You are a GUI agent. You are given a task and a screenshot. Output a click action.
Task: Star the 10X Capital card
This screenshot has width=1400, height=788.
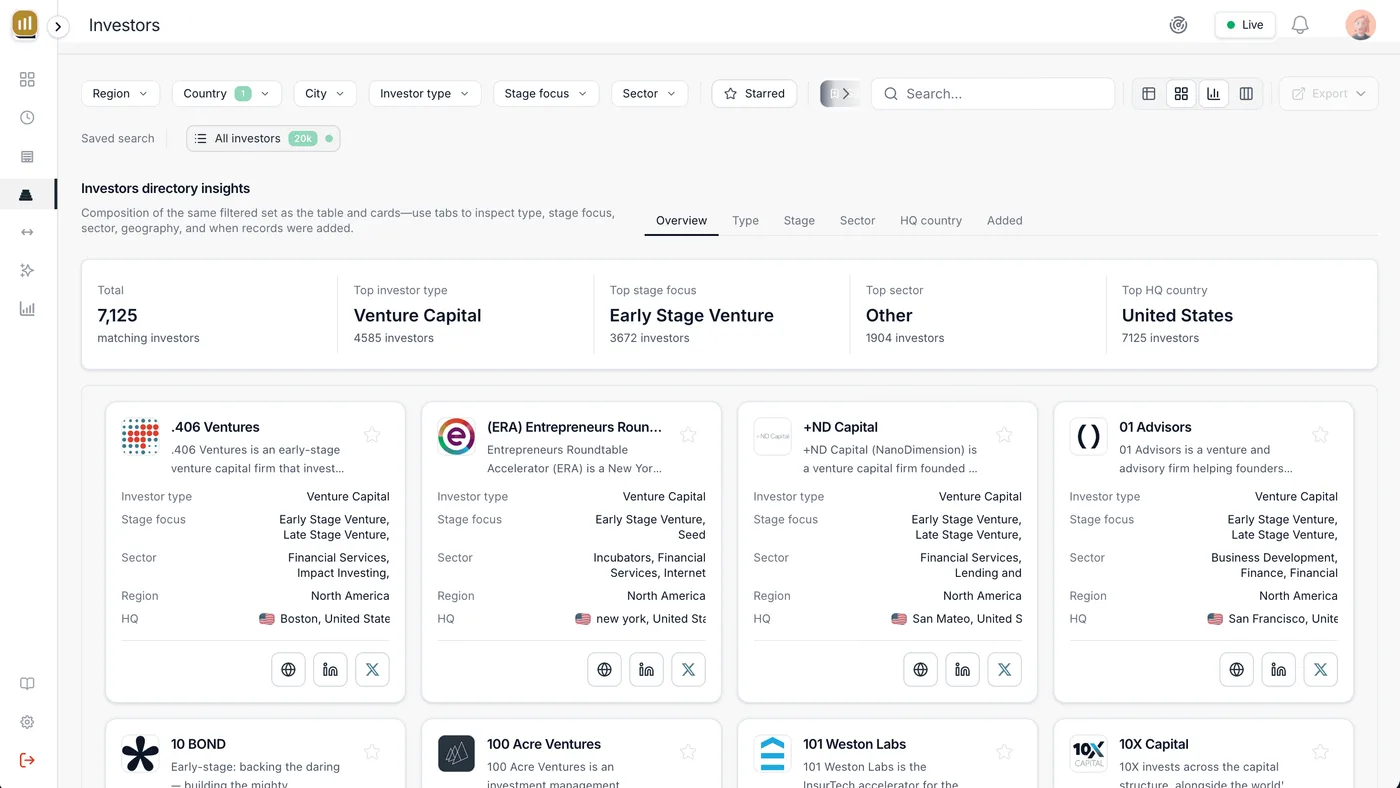click(1320, 751)
